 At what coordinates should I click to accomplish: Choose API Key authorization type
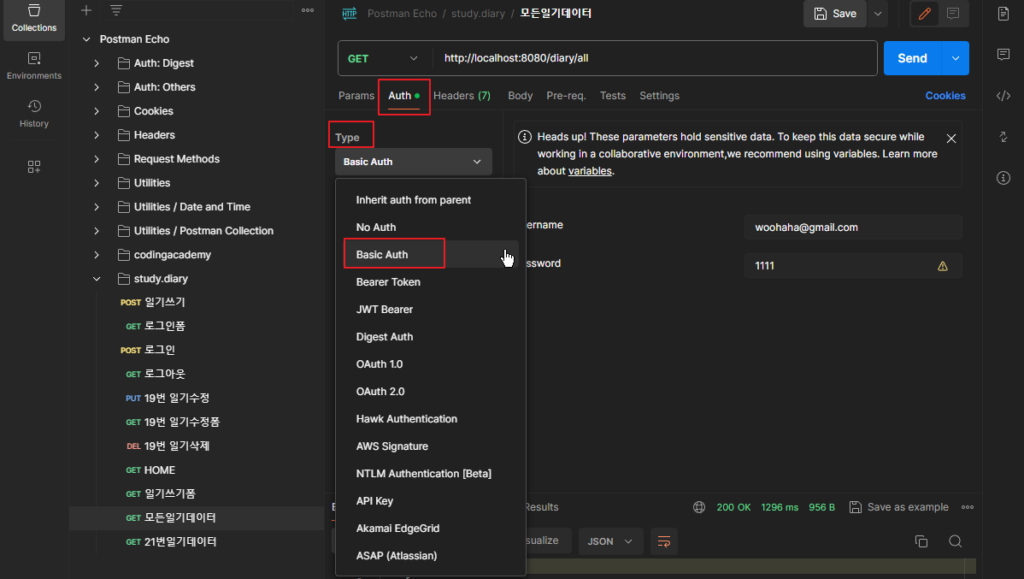[x=431, y=501]
